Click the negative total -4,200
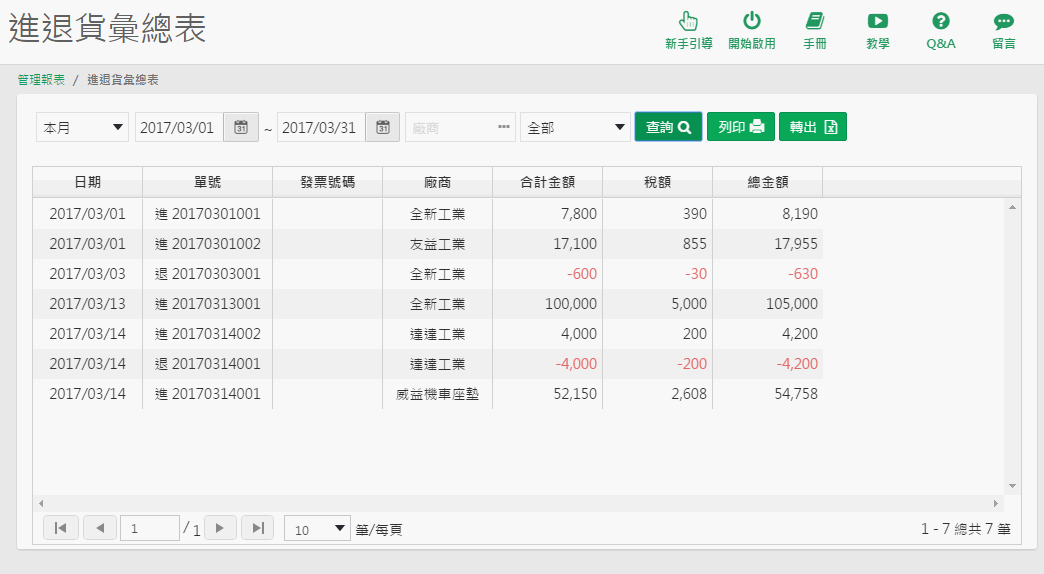The height and width of the screenshot is (574, 1044). (x=797, y=364)
